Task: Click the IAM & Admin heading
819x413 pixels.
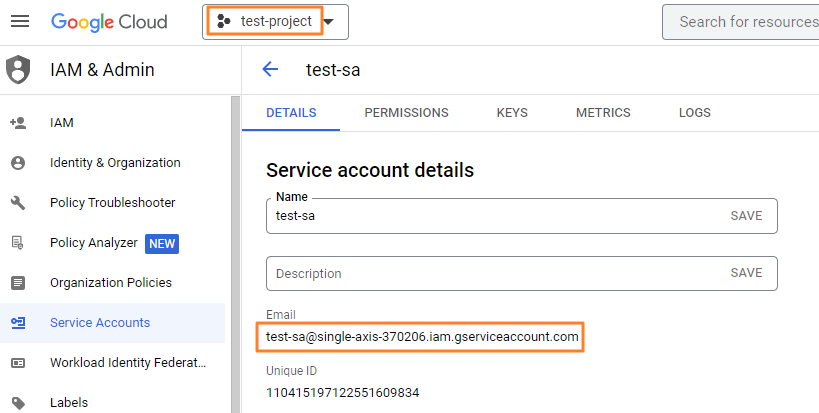Action: click(x=102, y=69)
